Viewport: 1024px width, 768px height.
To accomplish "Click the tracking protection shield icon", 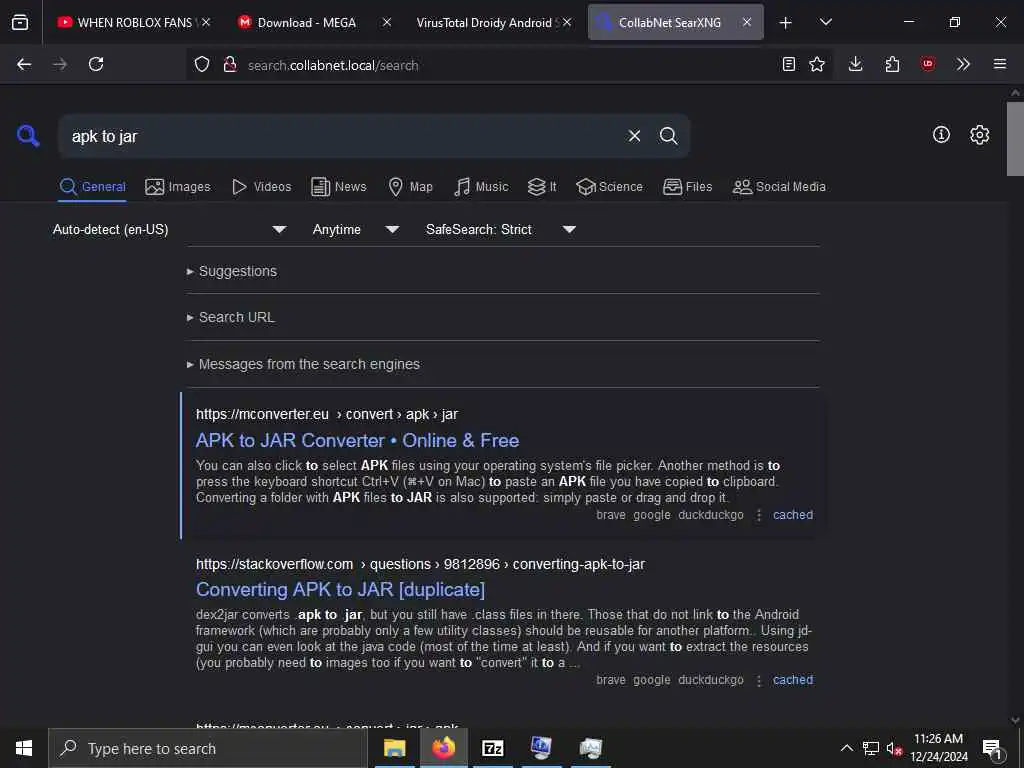I will 202,65.
